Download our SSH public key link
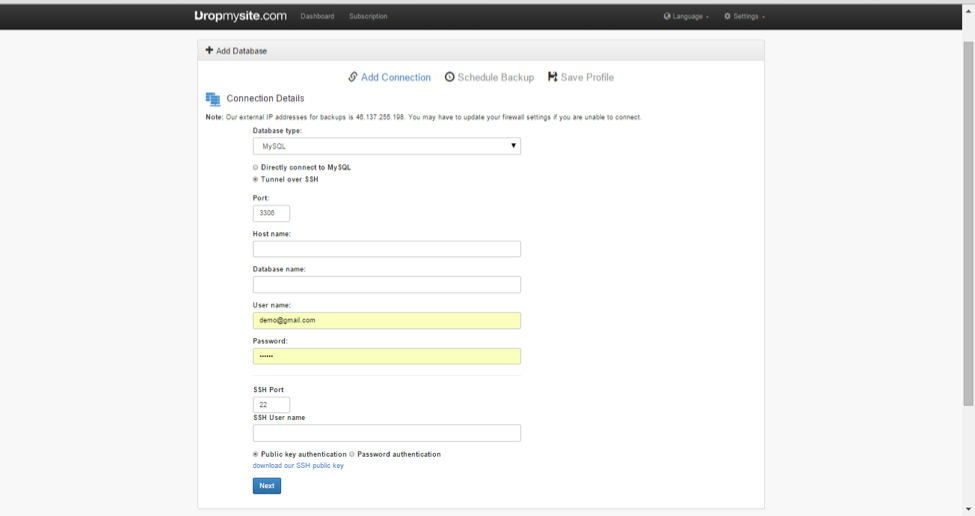Image resolution: width=975 pixels, height=516 pixels. (x=298, y=466)
